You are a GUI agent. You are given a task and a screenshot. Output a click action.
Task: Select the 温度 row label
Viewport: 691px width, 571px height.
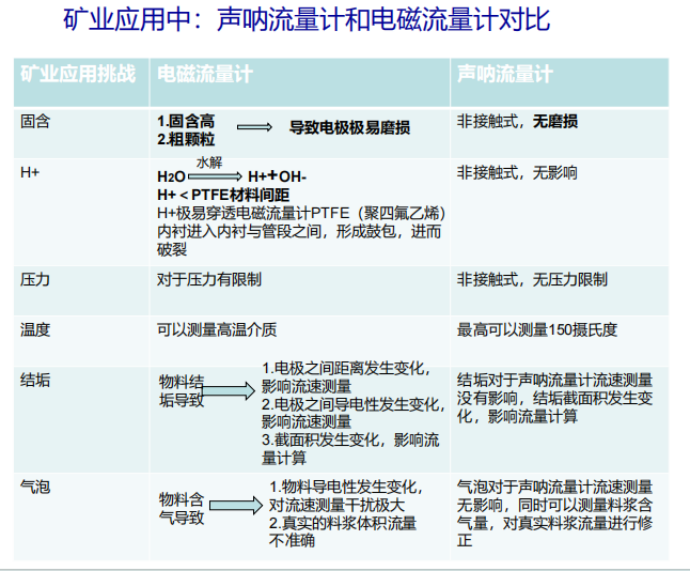pos(35,328)
